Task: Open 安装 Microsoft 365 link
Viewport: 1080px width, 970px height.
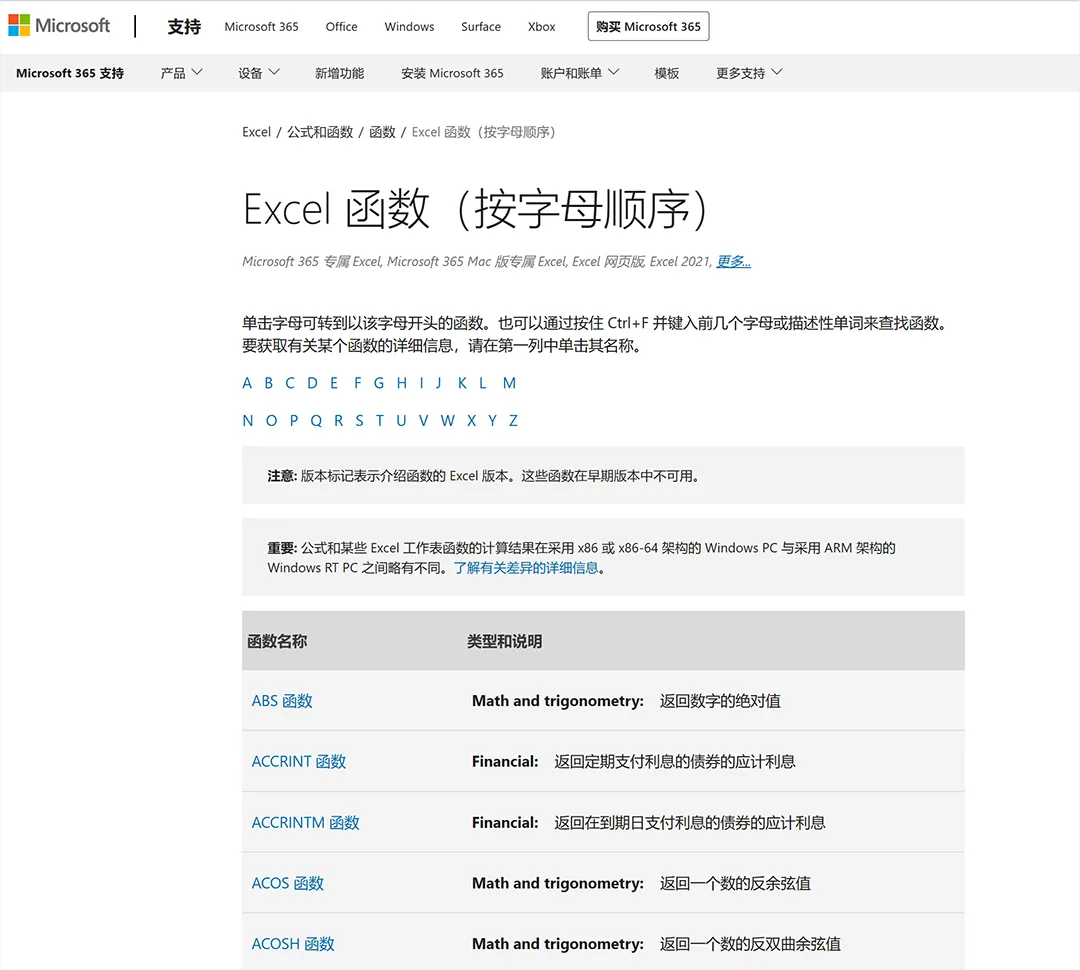Action: pos(452,73)
